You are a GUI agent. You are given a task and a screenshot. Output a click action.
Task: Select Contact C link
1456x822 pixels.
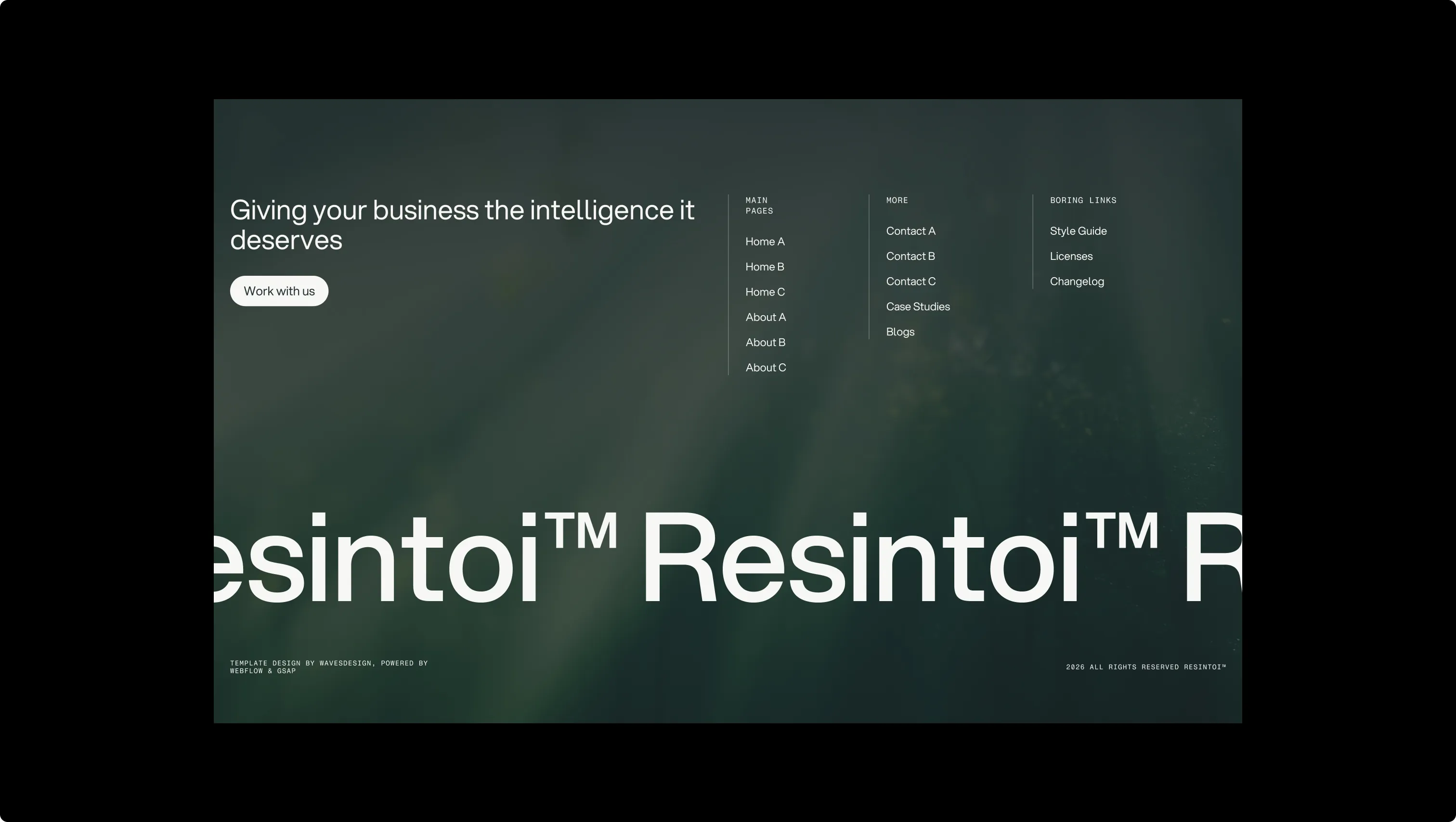[910, 282]
